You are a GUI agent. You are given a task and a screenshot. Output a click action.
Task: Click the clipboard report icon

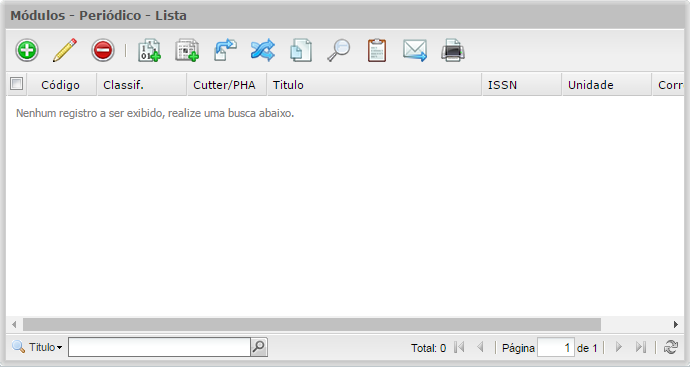click(377, 50)
